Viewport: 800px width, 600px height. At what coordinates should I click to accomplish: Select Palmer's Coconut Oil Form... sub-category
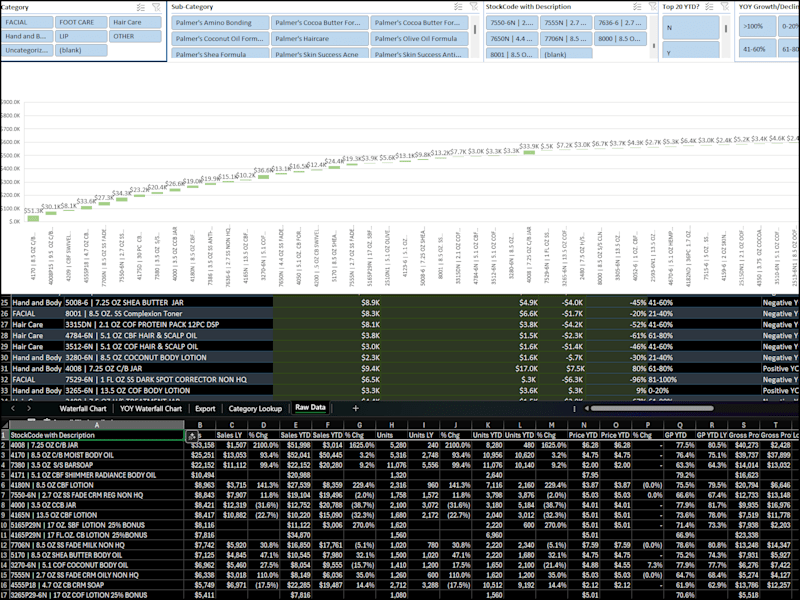[220, 39]
